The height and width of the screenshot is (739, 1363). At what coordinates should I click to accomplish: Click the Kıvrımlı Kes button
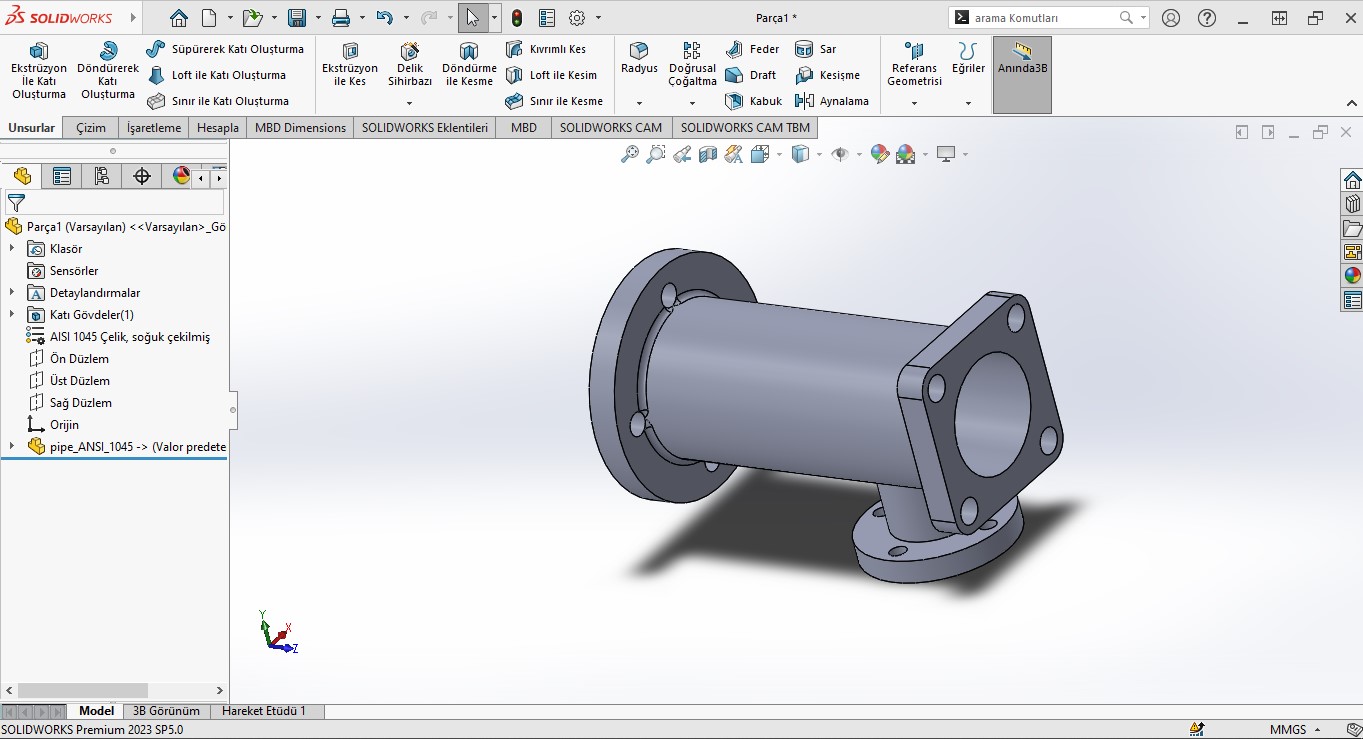point(546,49)
